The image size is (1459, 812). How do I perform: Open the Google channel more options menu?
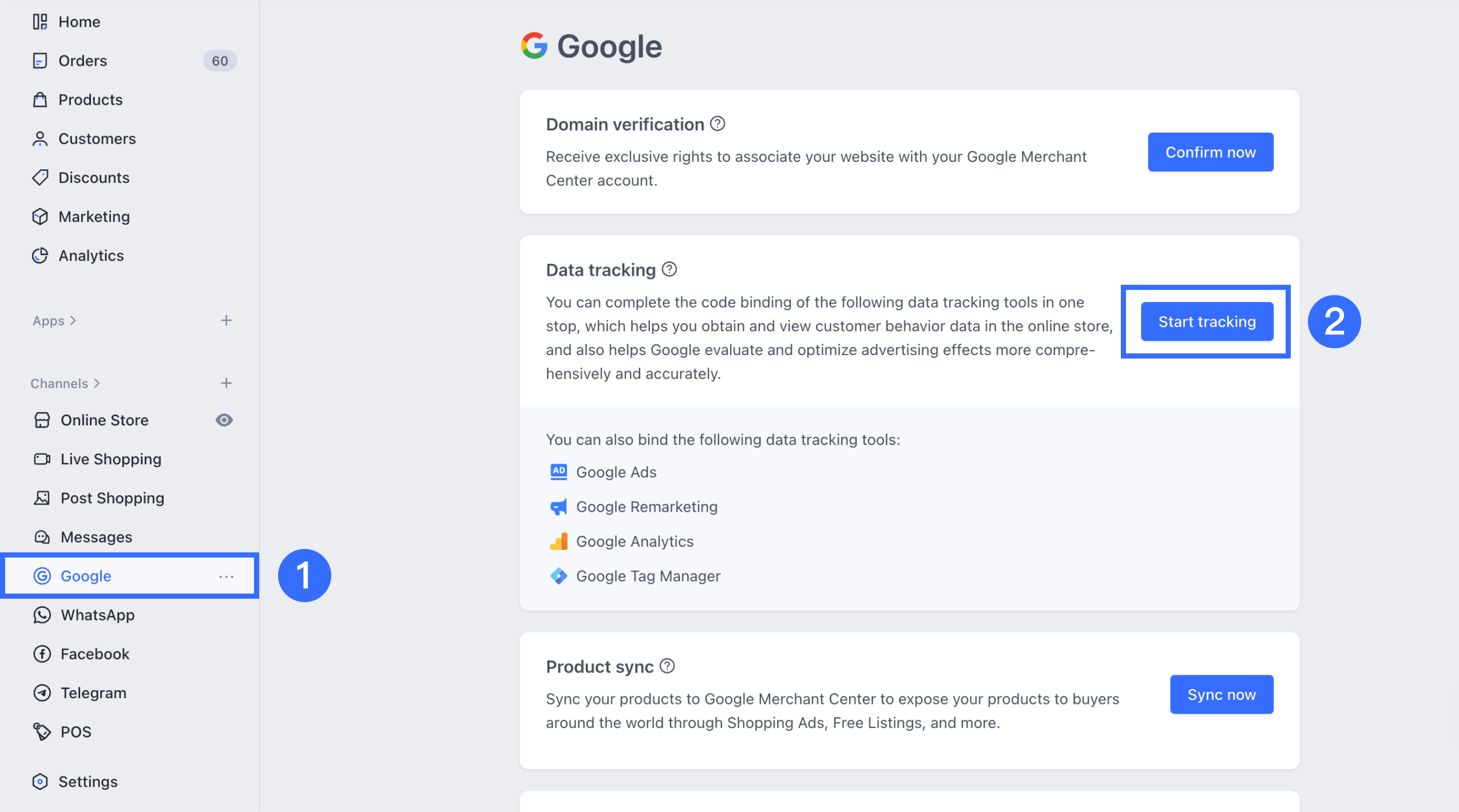pos(226,576)
